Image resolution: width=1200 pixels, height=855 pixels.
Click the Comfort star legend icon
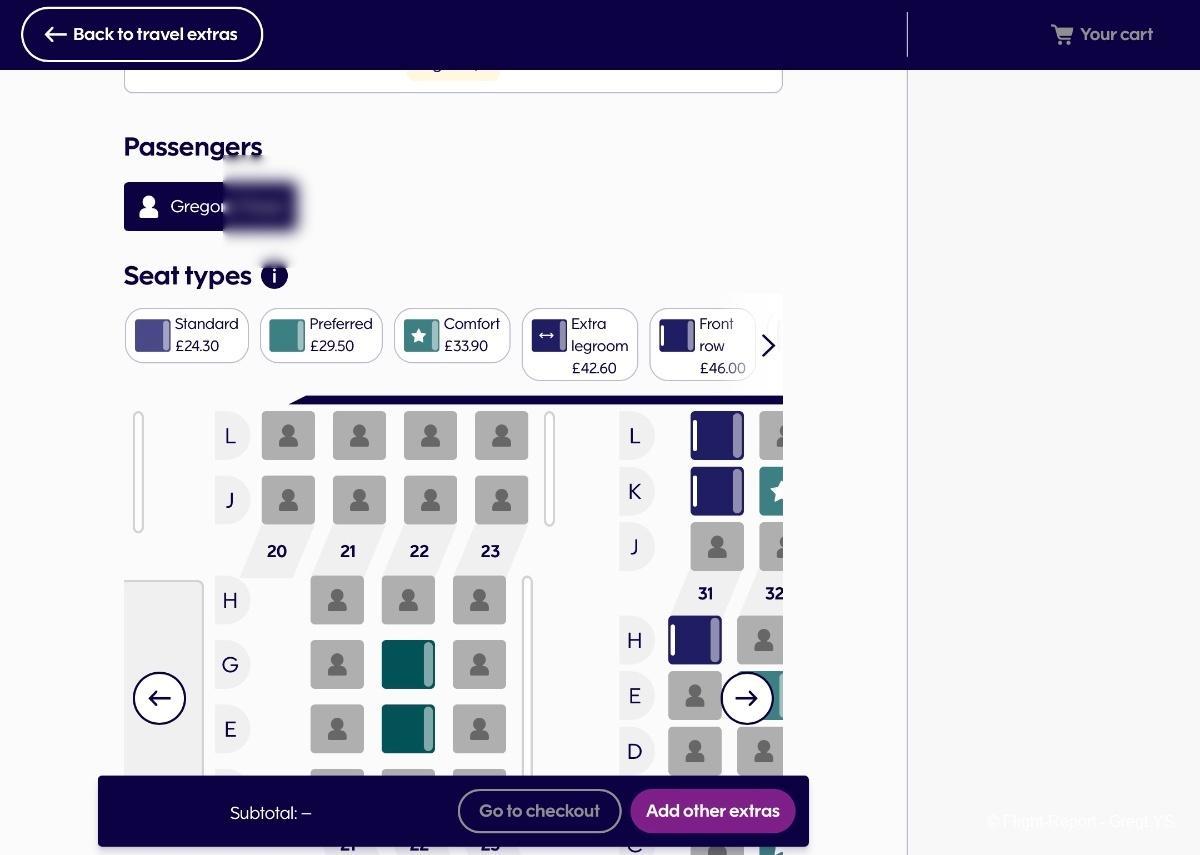click(x=421, y=336)
